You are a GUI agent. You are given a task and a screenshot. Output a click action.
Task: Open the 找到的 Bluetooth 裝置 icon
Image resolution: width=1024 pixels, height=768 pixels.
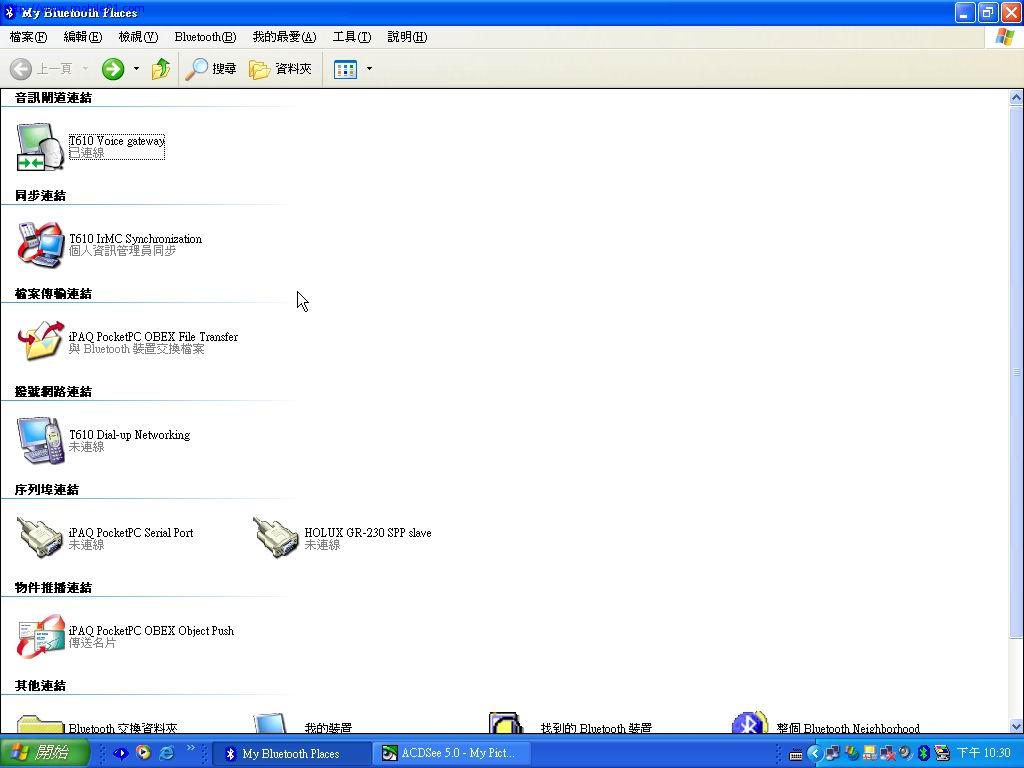tap(507, 723)
